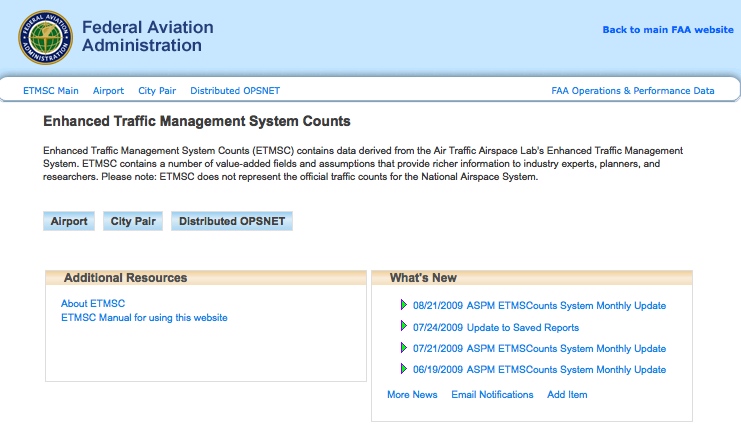741x441 pixels.
Task: Open Distributed OPSNET in navigation bar
Action: pyautogui.click(x=235, y=91)
